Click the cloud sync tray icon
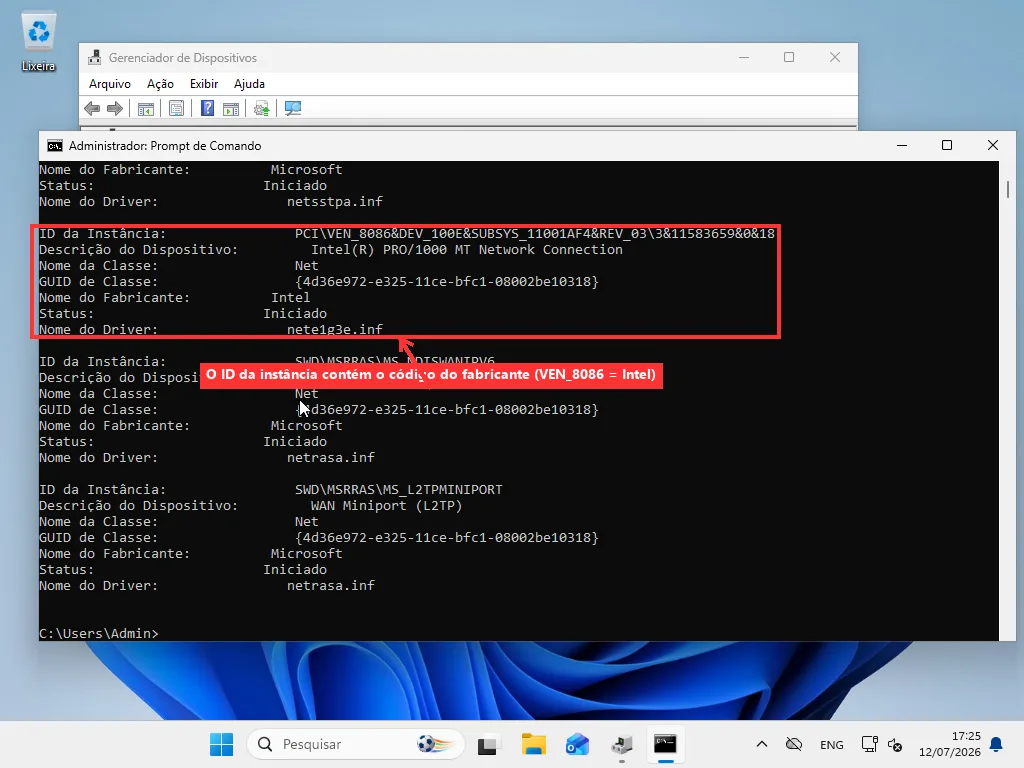Screen dimensions: 1024x768 793,744
